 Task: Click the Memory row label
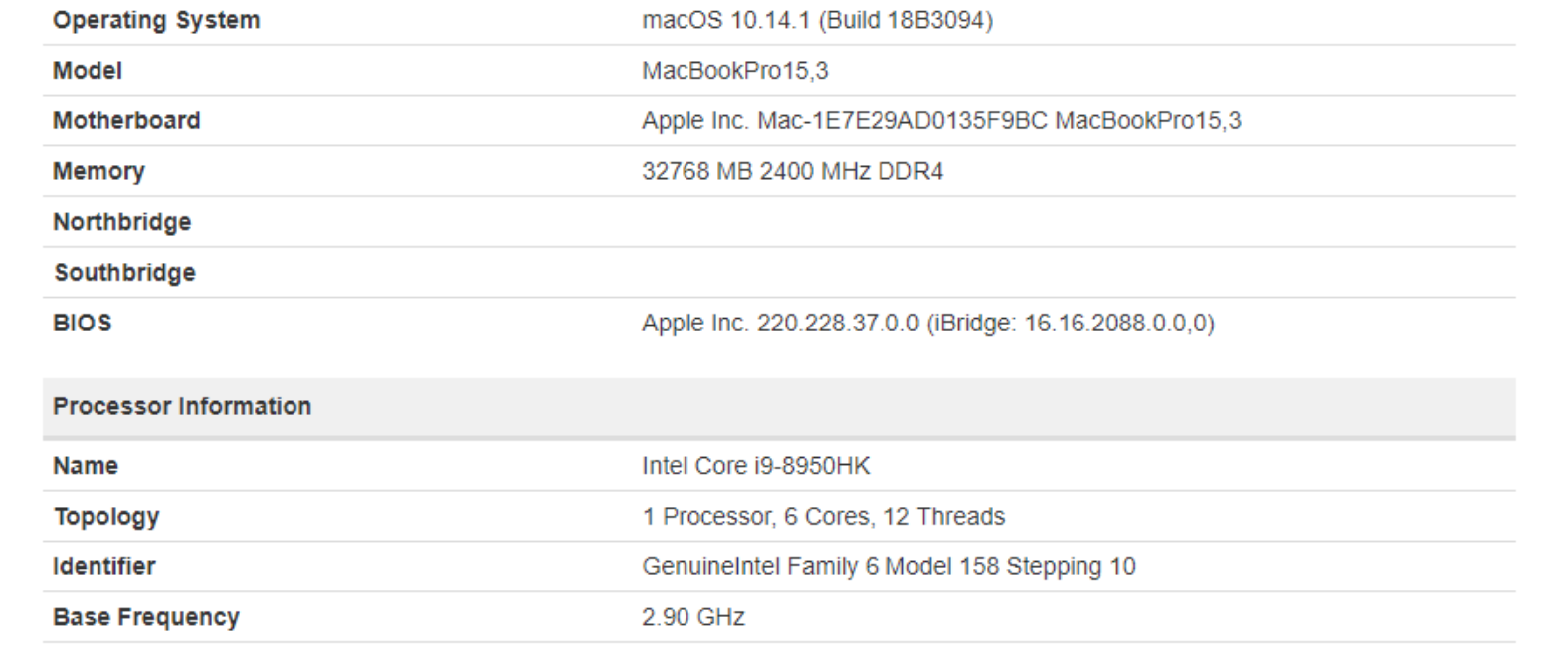point(98,172)
